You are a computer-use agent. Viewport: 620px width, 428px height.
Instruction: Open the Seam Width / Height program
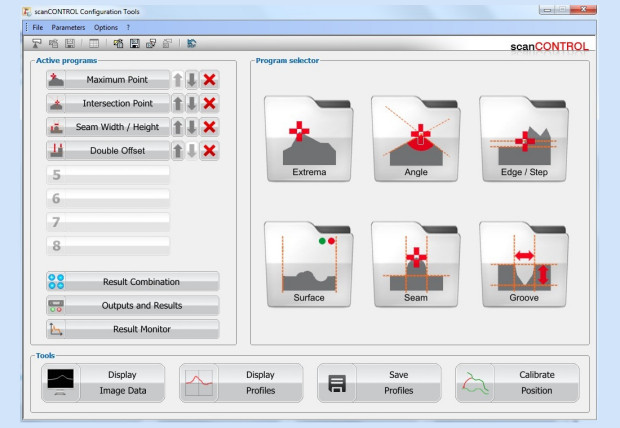tap(108, 127)
